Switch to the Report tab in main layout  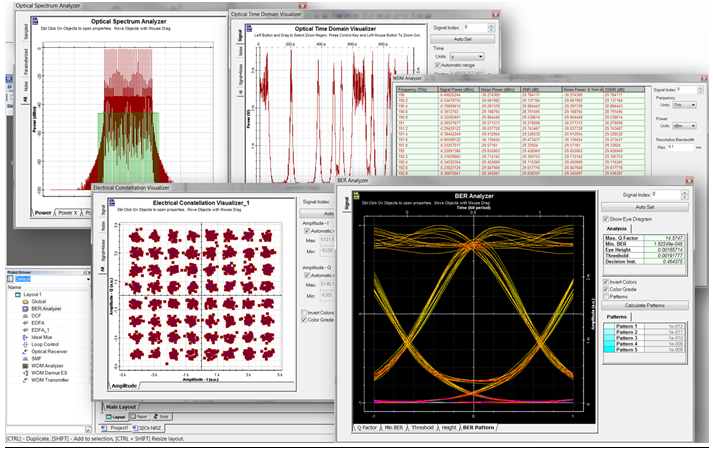click(139, 417)
